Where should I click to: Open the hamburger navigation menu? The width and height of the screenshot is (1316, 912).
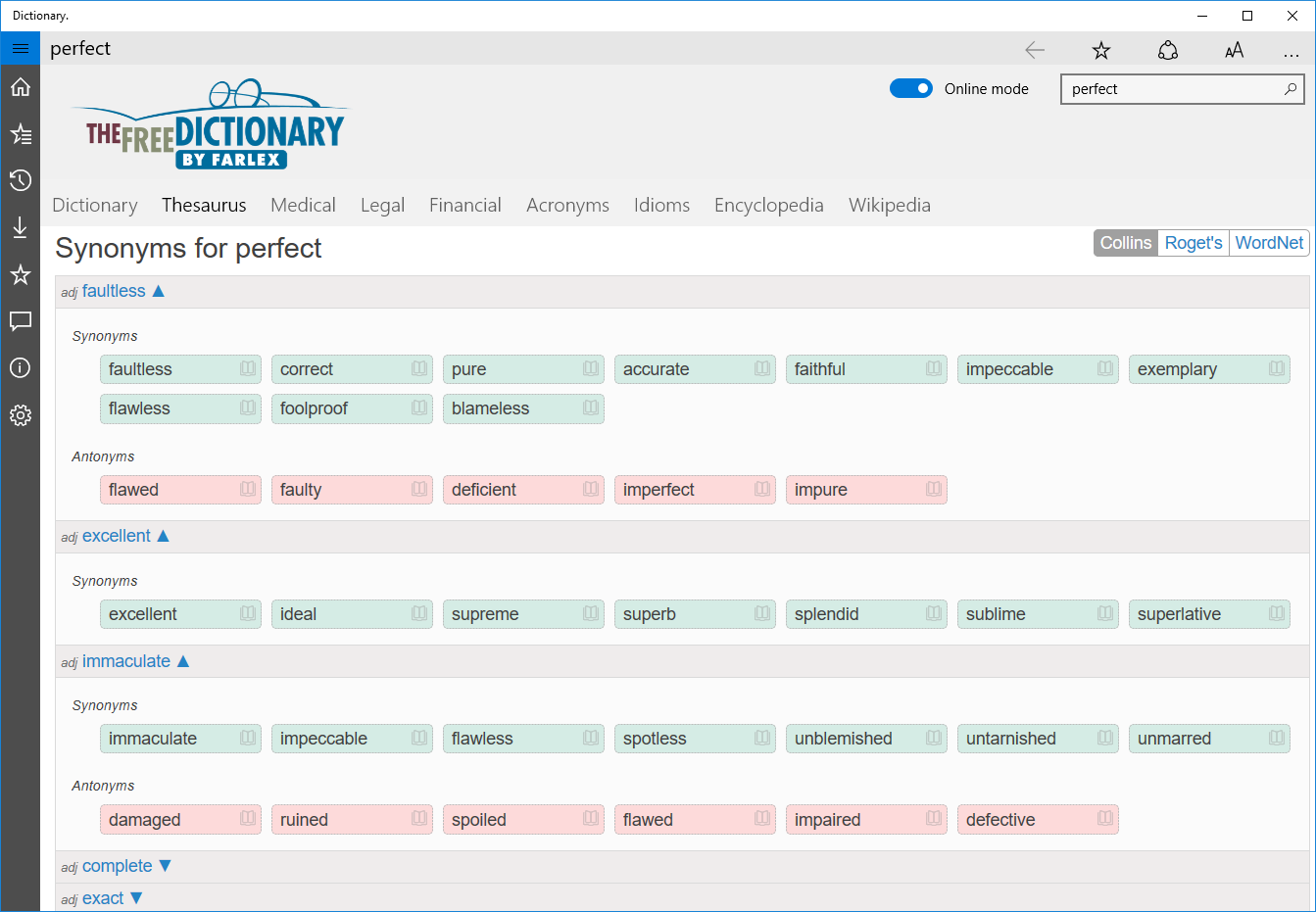coord(20,47)
